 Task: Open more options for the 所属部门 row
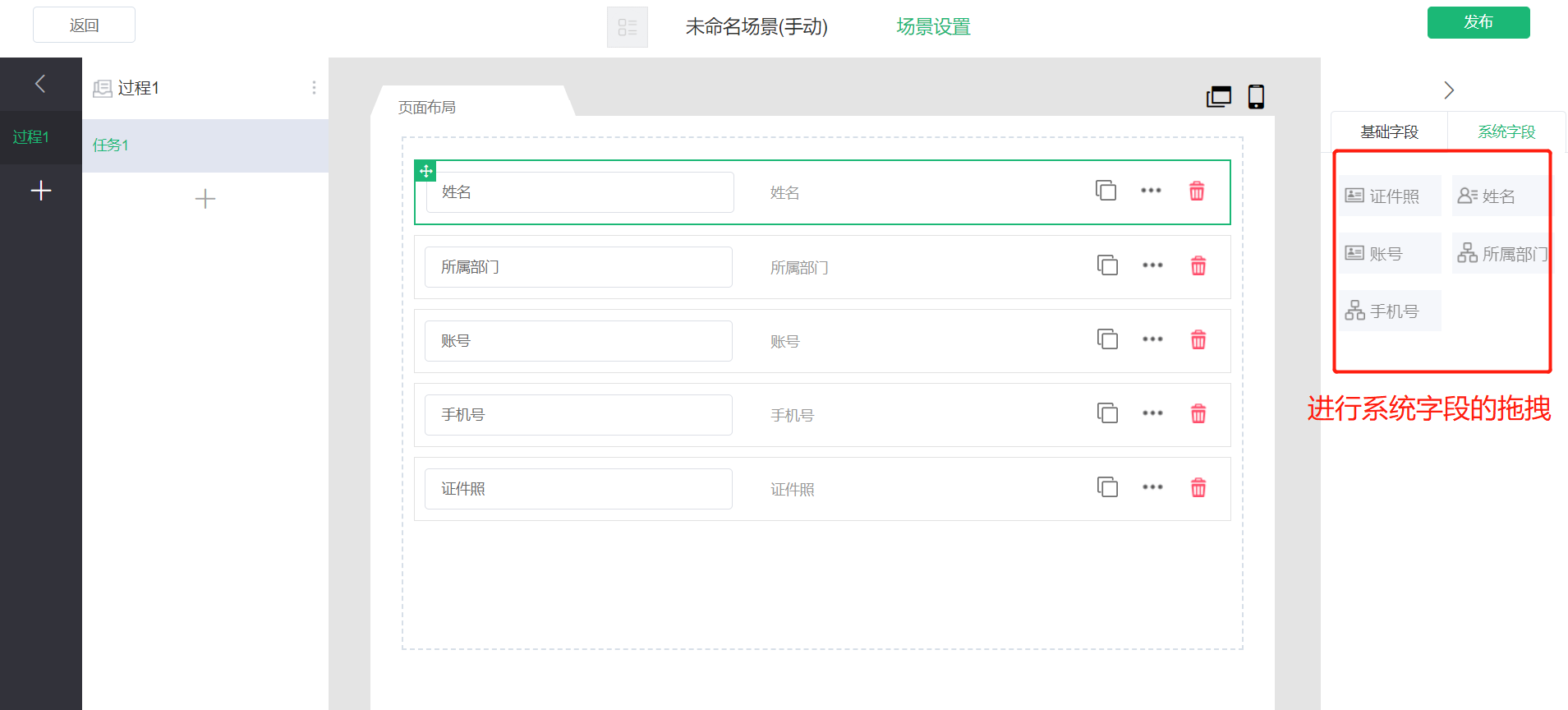pos(1152,265)
